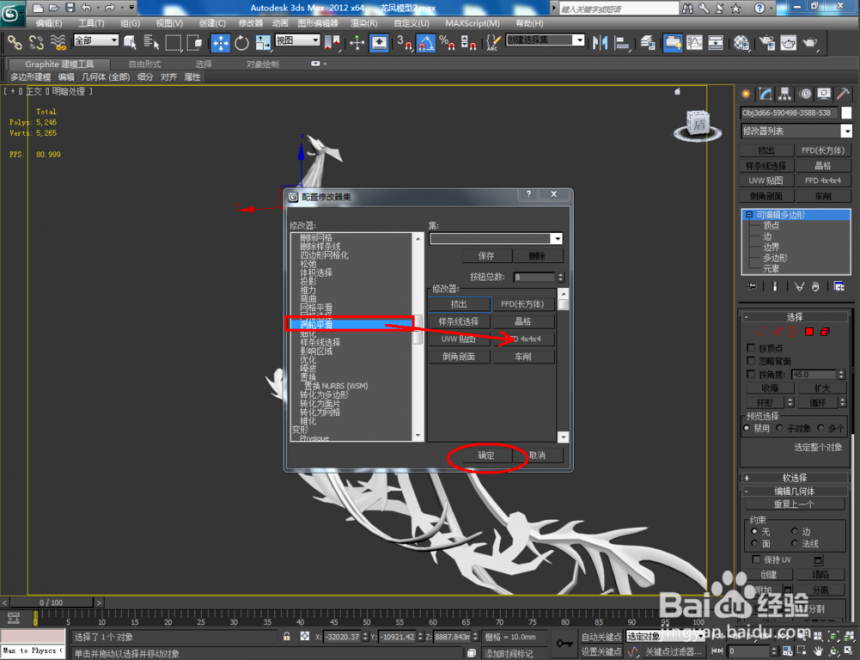
Task: Switch to 自由形式 ribbon tab
Action: pos(145,64)
